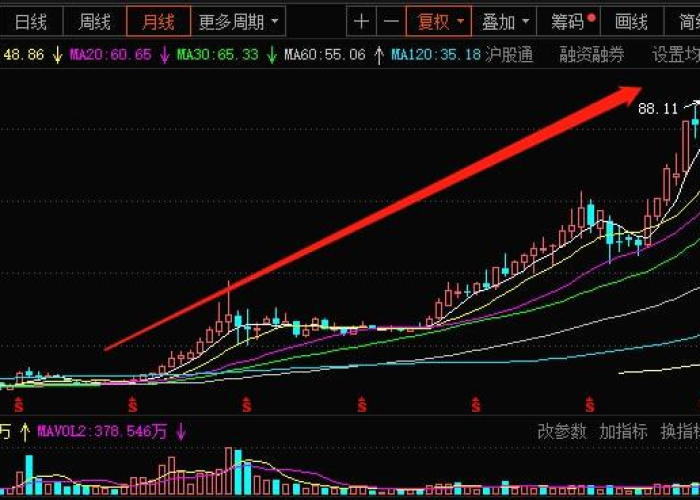Click the MAVOL2:378.546万 volume indicator
Viewport: 700px width, 500px height.
click(102, 431)
